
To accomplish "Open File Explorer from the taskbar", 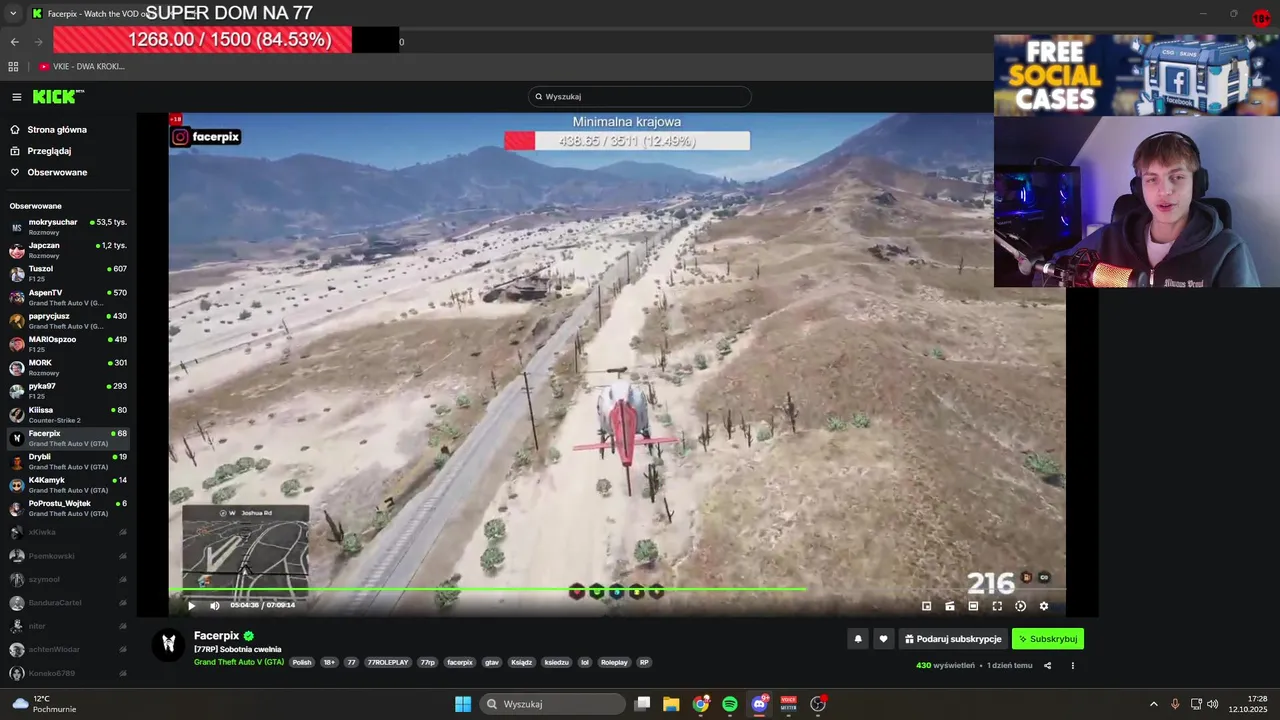I will (671, 704).
